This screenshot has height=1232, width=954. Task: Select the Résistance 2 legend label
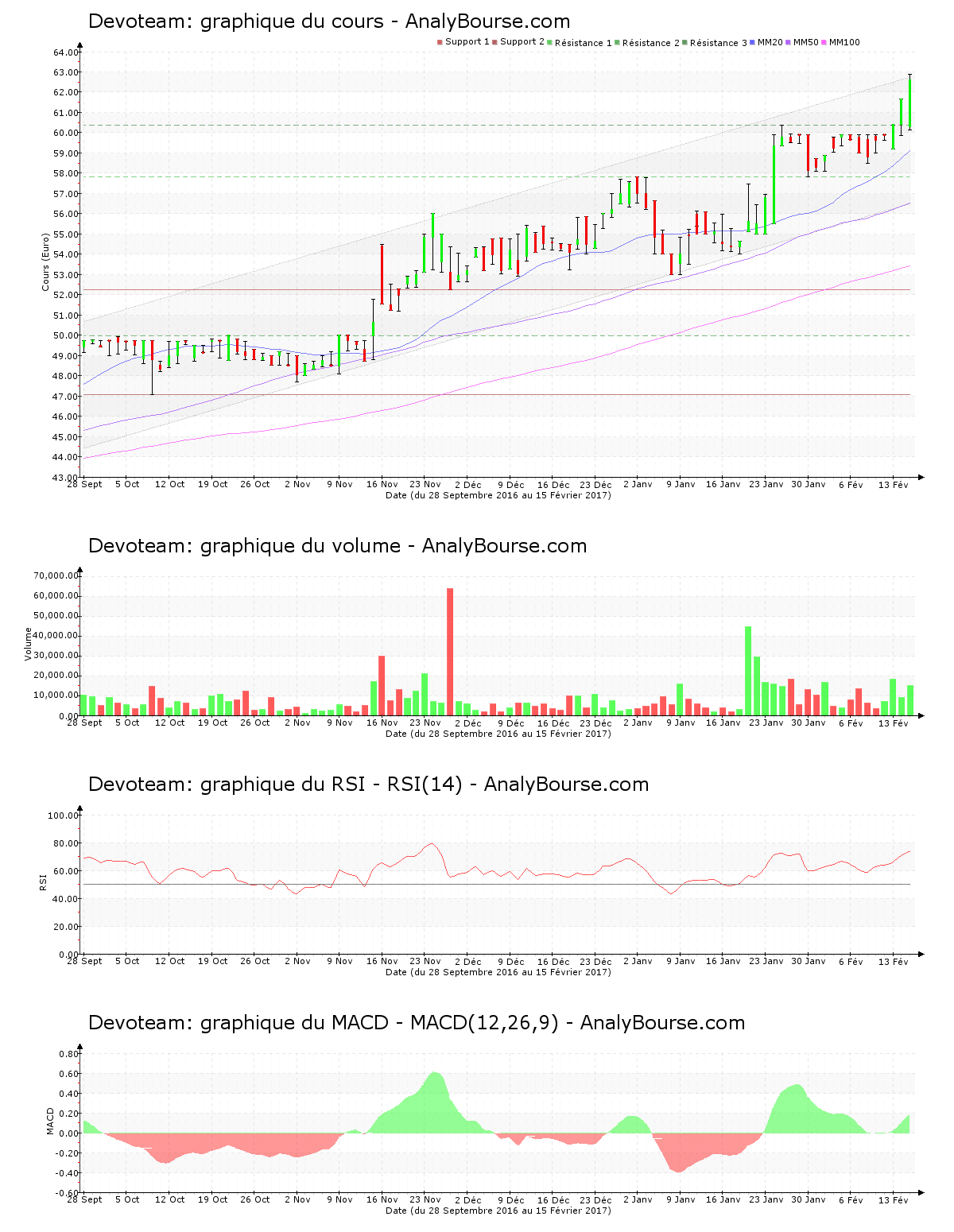[651, 43]
